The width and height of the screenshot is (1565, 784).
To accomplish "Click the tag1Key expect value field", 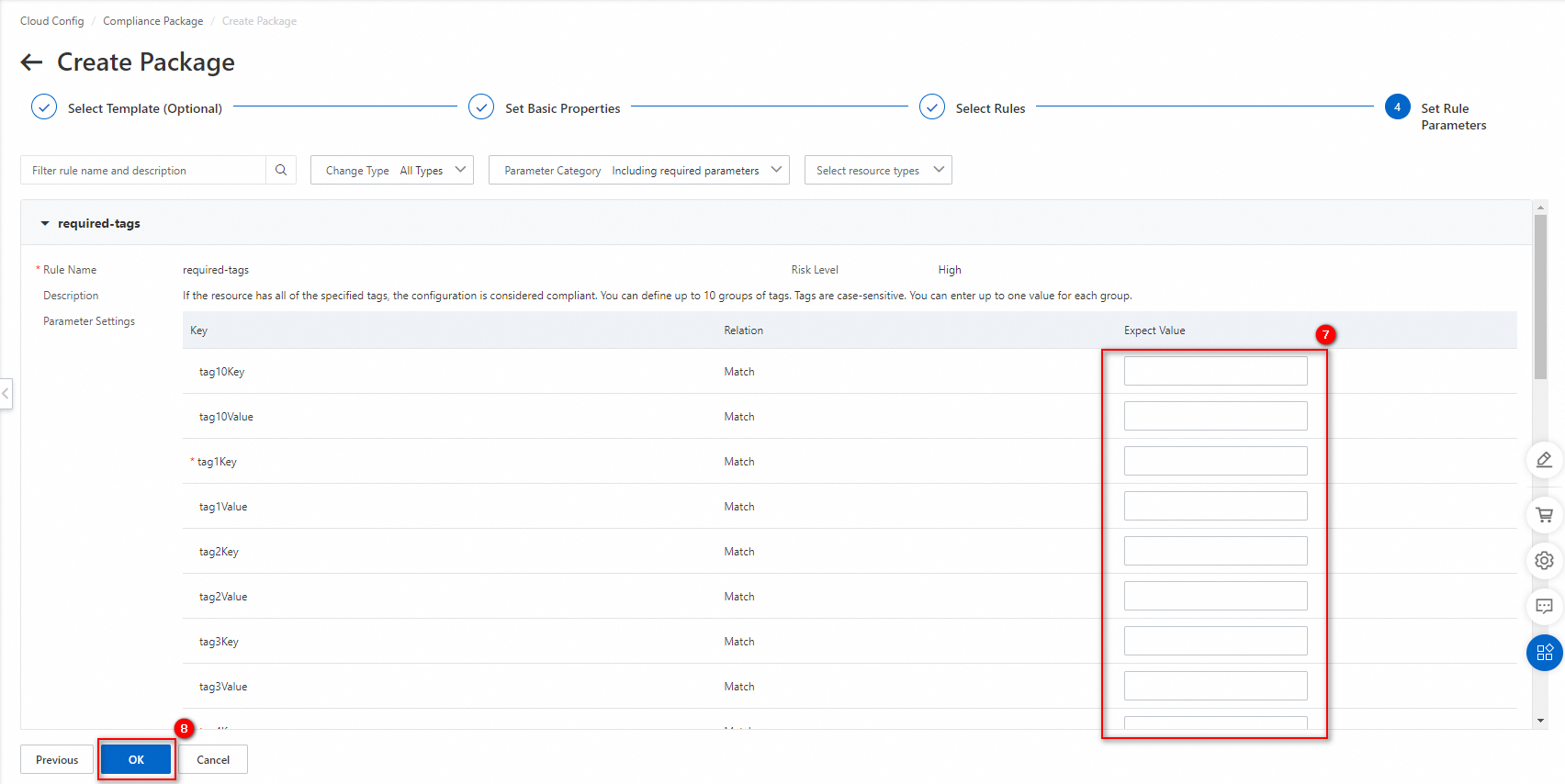I will (1215, 461).
